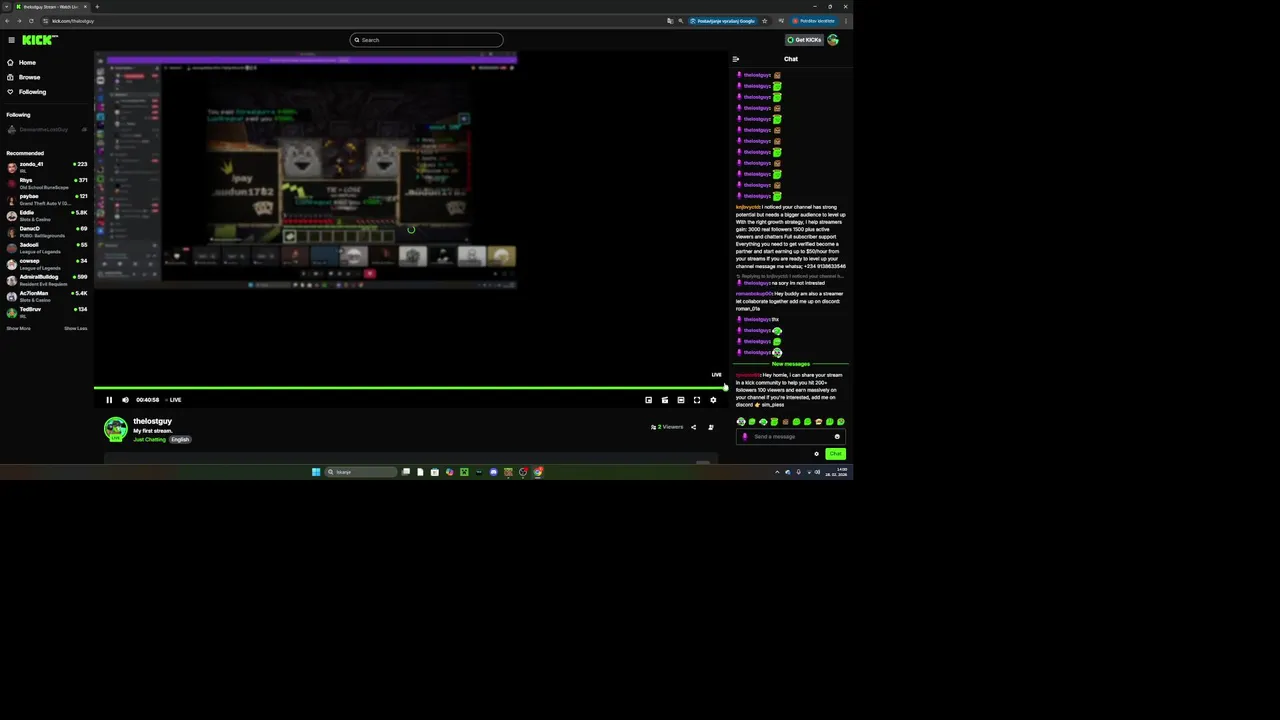Open recommended channel Ac7ionMan
Image resolution: width=1280 pixels, height=720 pixels.
pos(47,295)
